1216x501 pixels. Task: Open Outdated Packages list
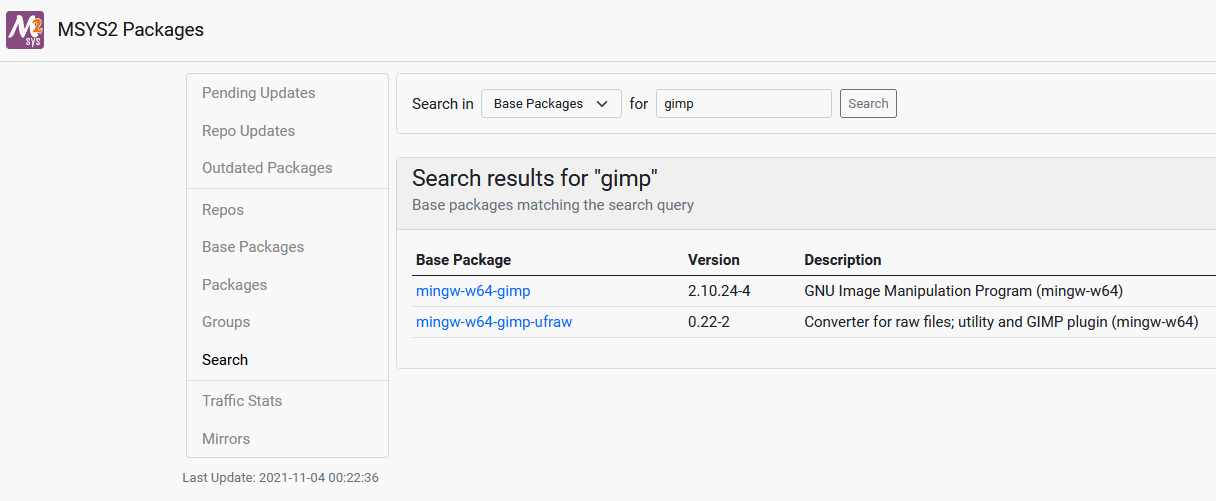click(267, 168)
